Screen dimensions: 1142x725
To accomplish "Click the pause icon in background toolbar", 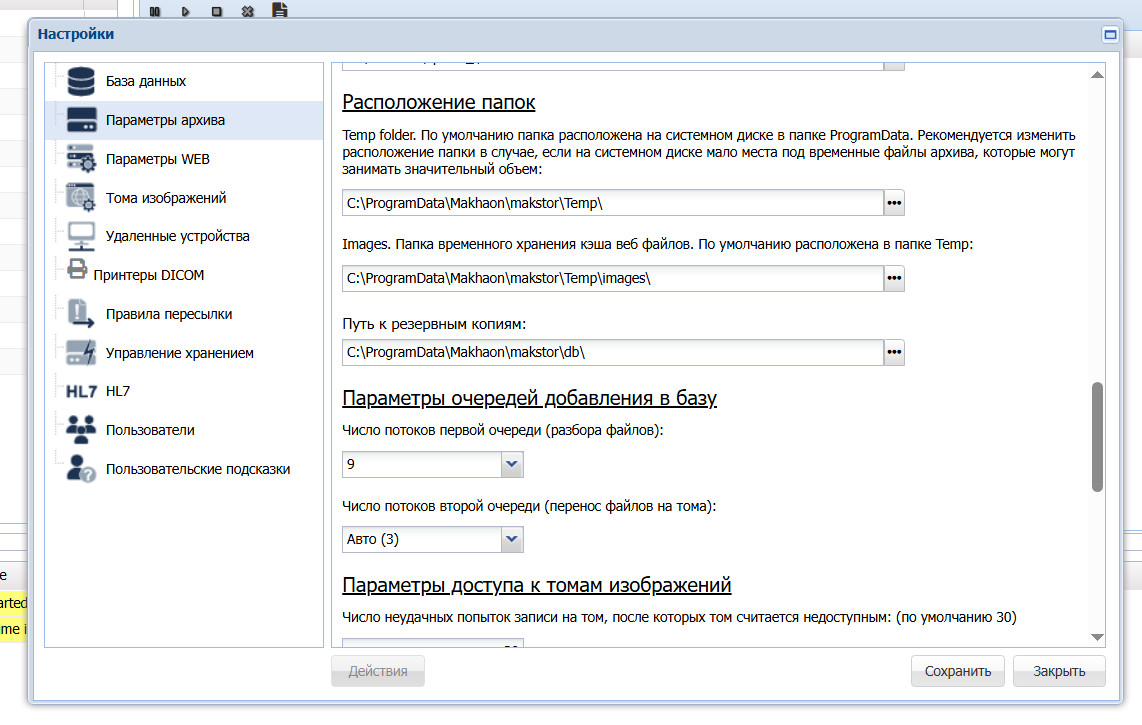I will tap(154, 11).
